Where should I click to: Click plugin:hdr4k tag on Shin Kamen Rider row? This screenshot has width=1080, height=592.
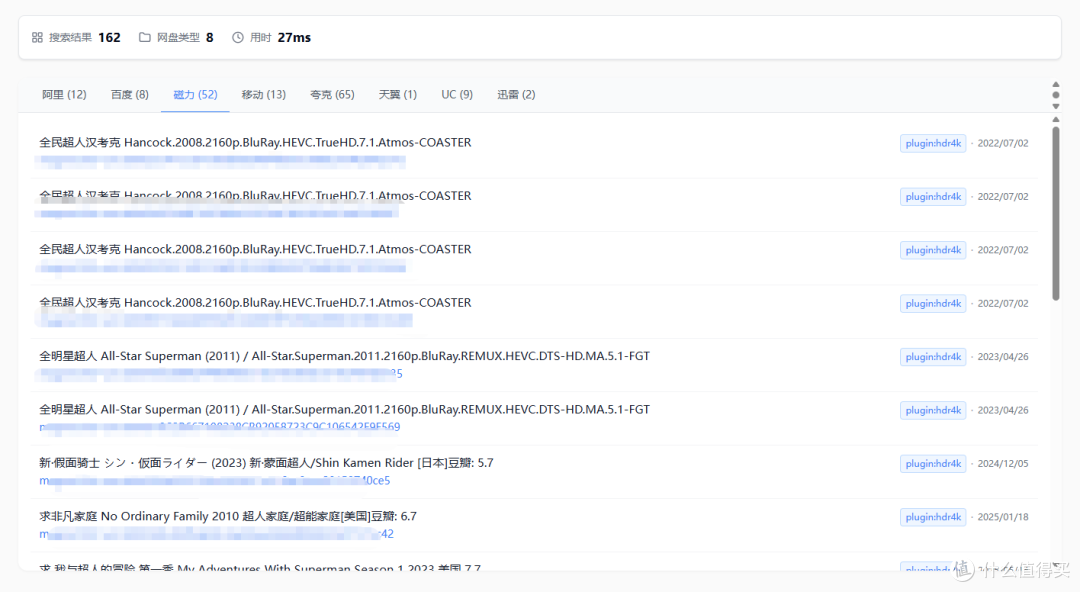(933, 464)
